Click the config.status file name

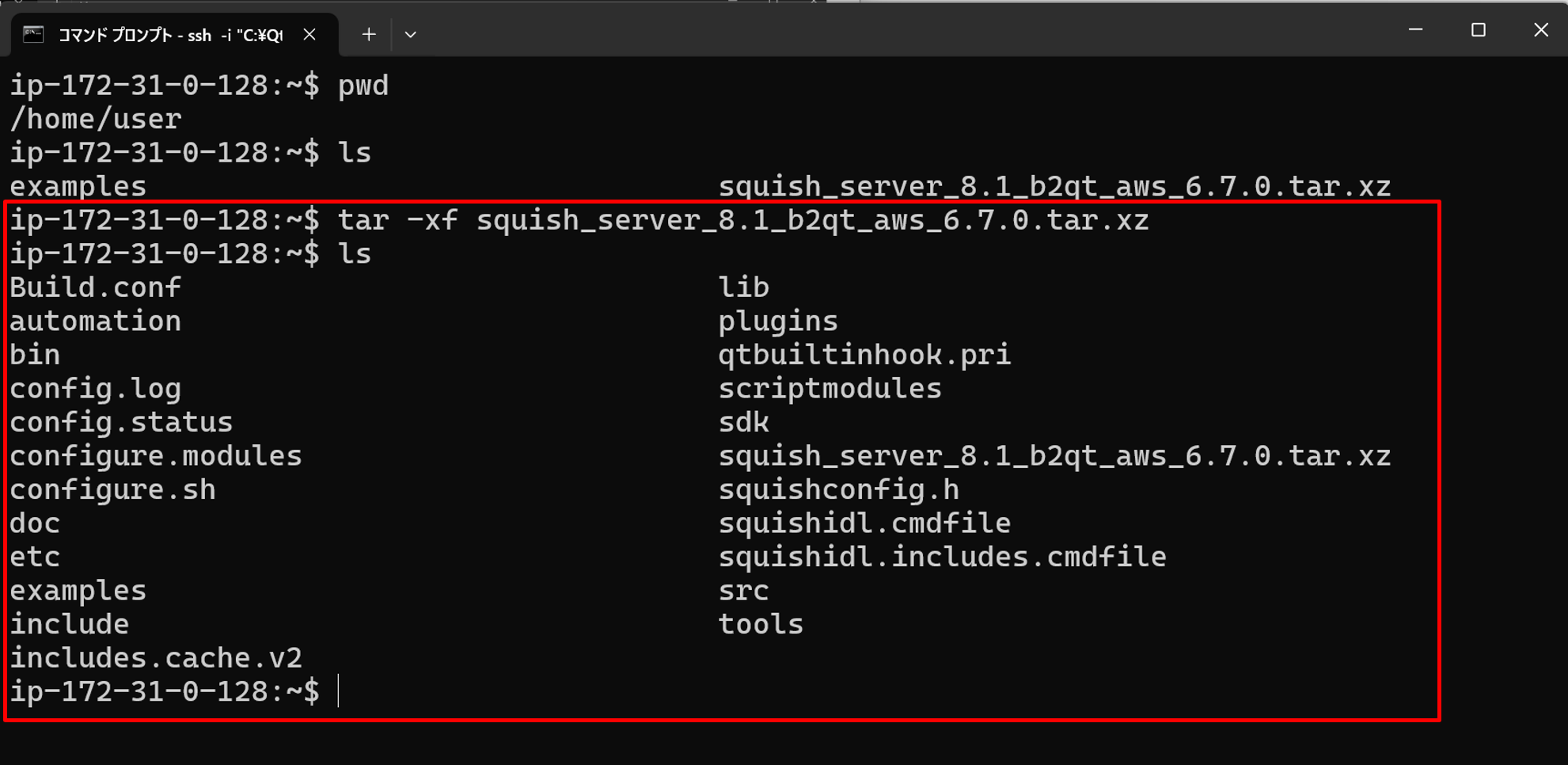[121, 422]
